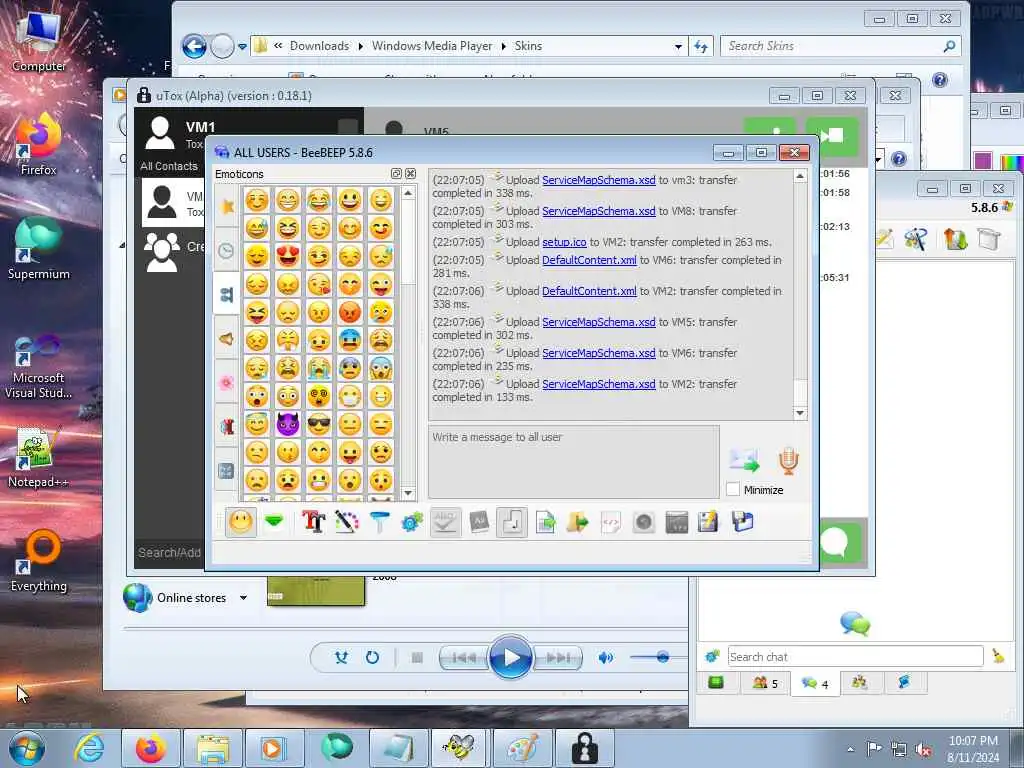Image resolution: width=1024 pixels, height=768 pixels.
Task: Click chat log scrollbar down arrow
Action: click(800, 413)
